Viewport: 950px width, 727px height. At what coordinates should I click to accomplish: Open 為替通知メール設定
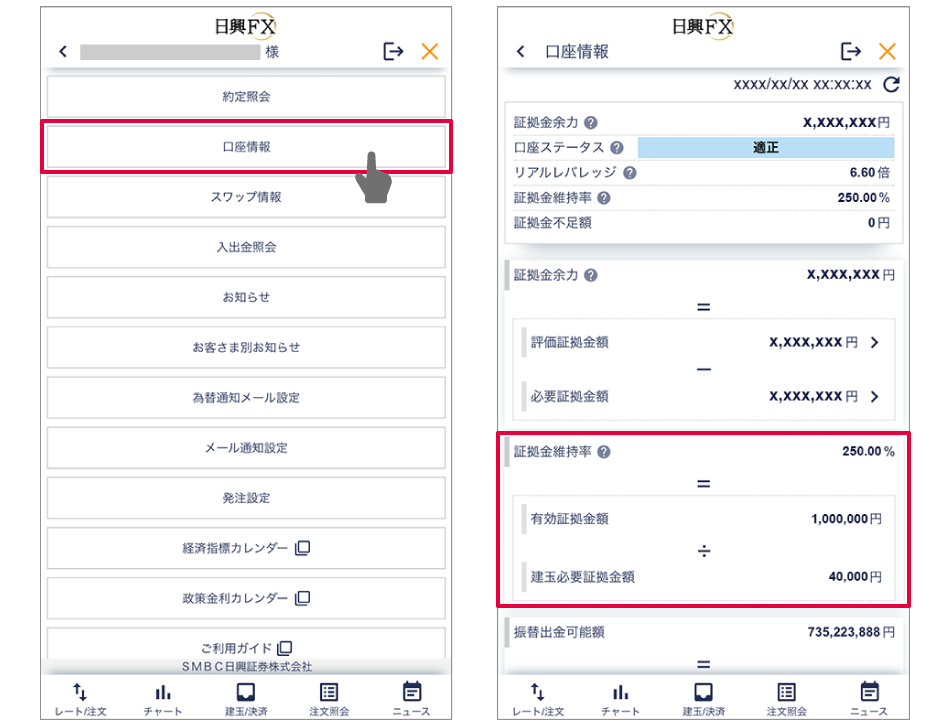click(x=246, y=397)
